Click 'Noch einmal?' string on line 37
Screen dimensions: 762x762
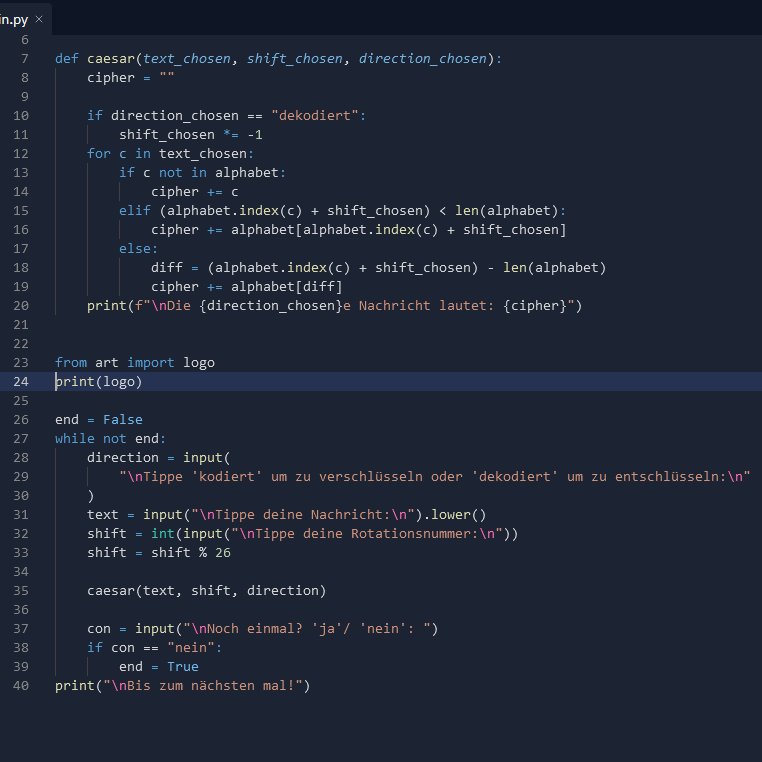pos(255,629)
